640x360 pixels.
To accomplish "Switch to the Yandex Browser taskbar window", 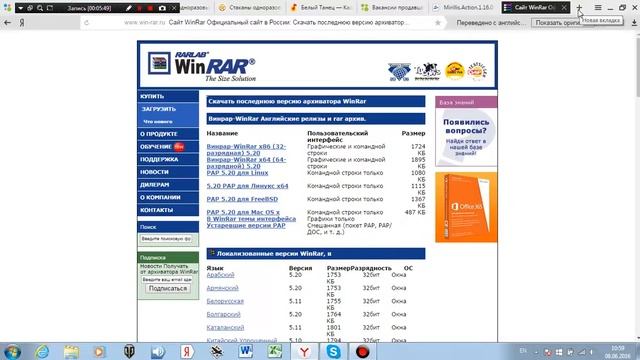I will [304, 351].
